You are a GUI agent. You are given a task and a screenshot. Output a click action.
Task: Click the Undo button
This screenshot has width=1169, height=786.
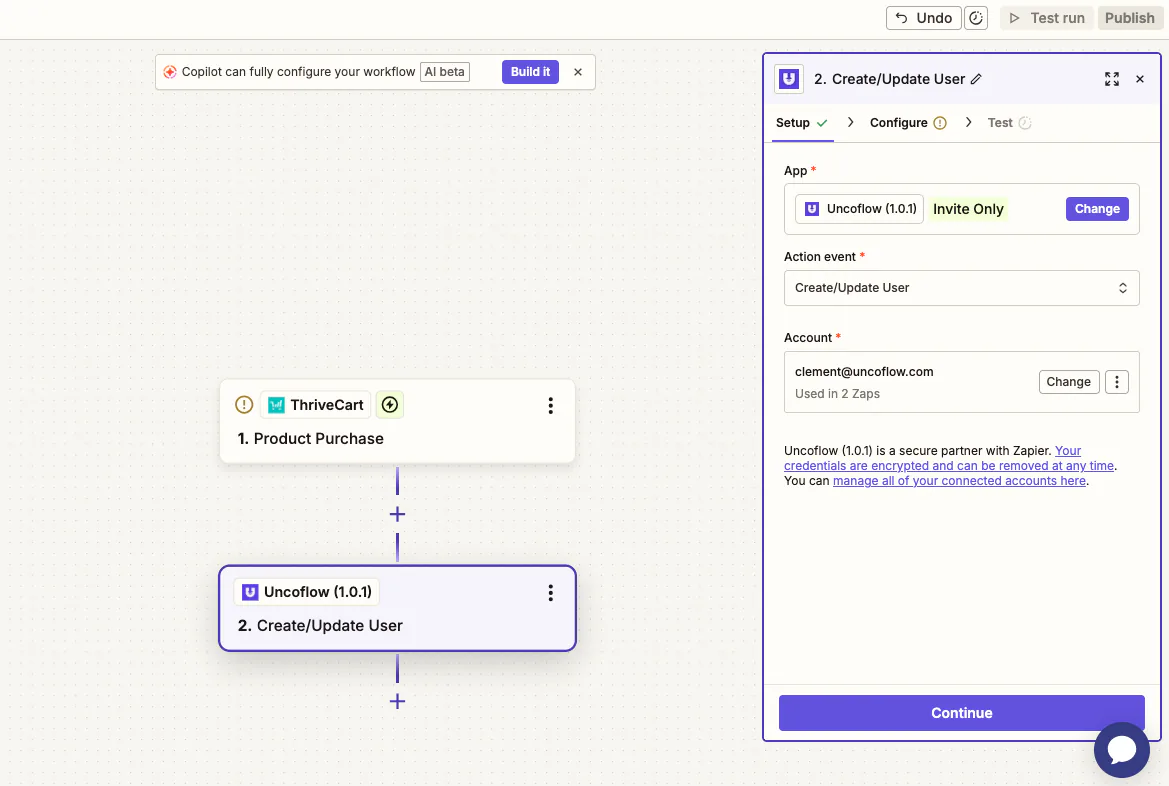(923, 18)
